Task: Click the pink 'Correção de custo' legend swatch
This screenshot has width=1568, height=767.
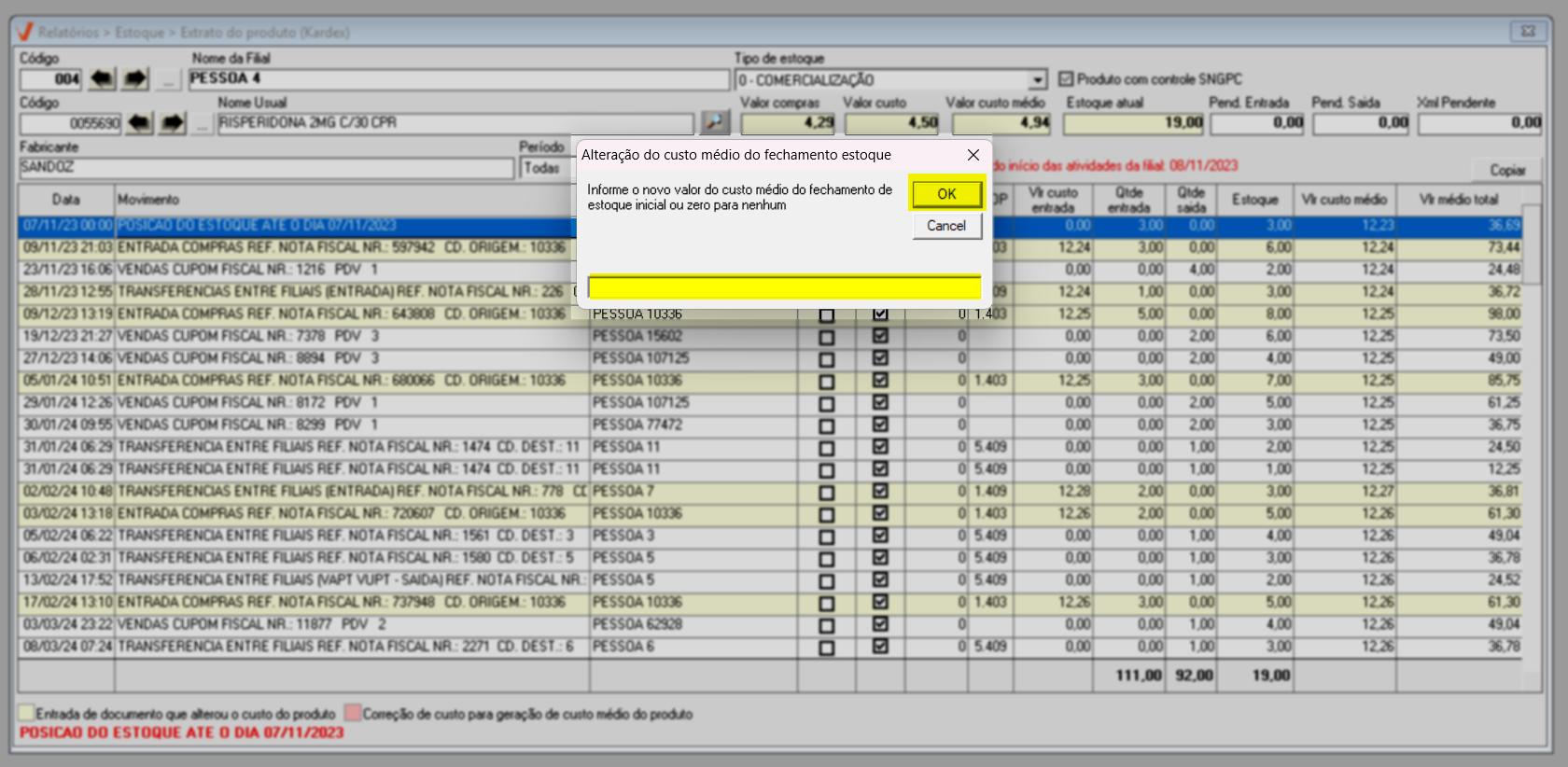Action: coord(353,714)
